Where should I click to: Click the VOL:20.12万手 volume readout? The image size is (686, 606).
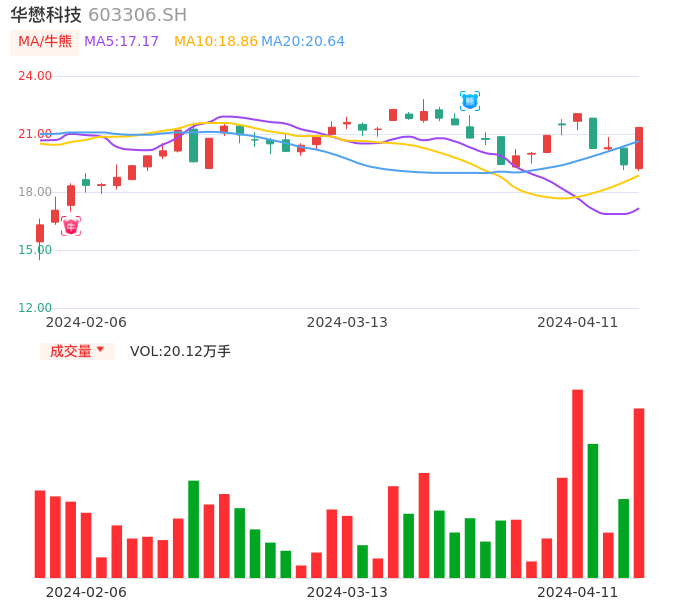(x=180, y=351)
